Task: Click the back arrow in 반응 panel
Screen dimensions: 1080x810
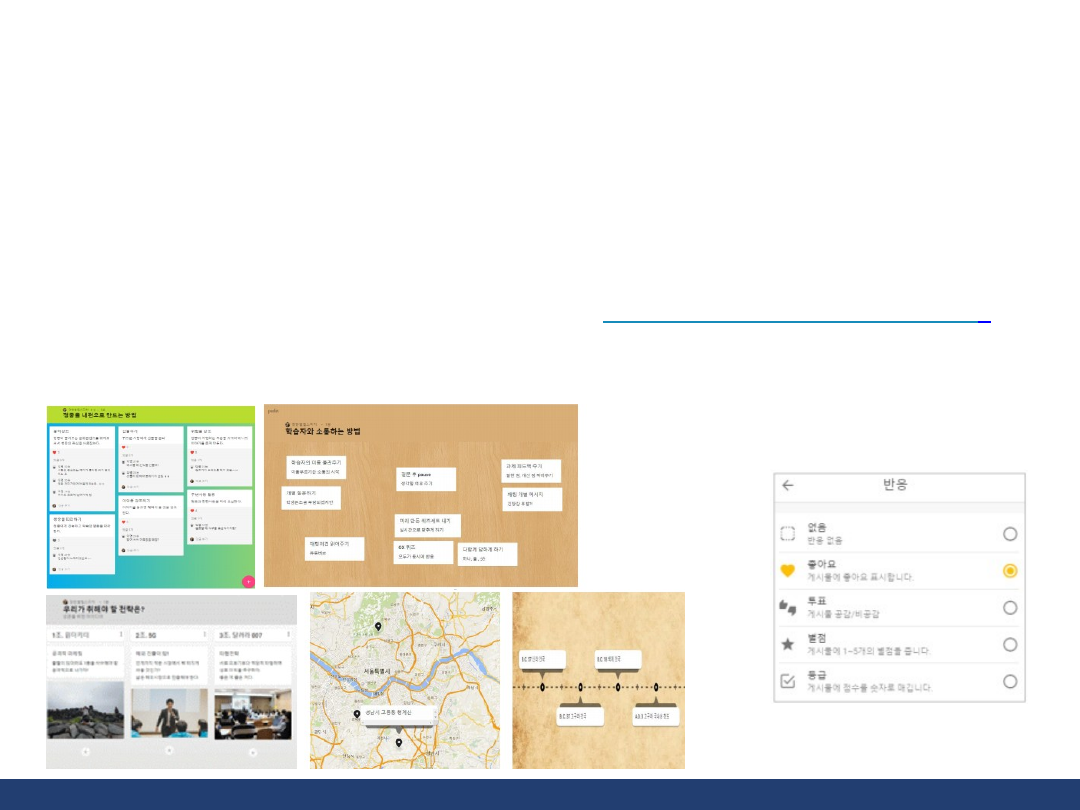Action: pos(788,485)
